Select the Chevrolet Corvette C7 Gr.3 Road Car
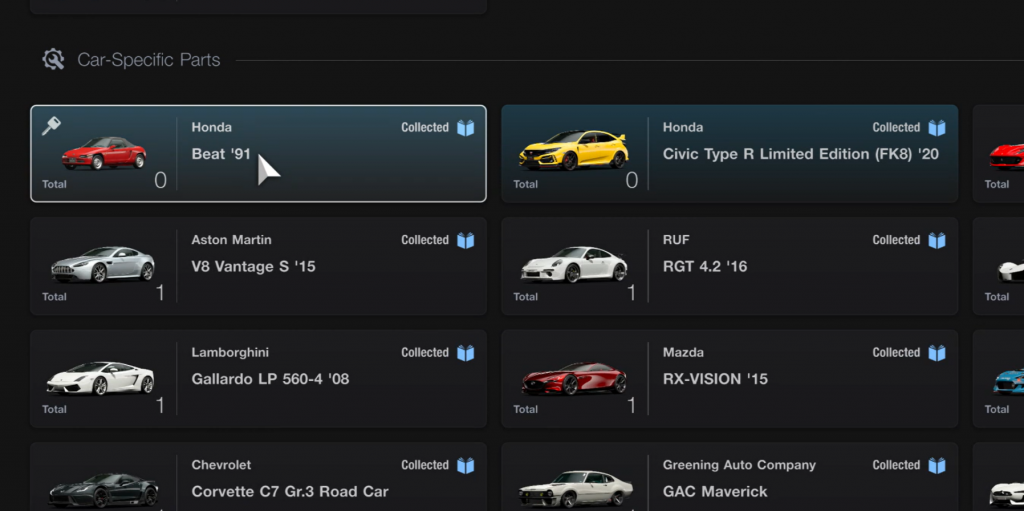Viewport: 1024px width, 511px height. pos(290,491)
